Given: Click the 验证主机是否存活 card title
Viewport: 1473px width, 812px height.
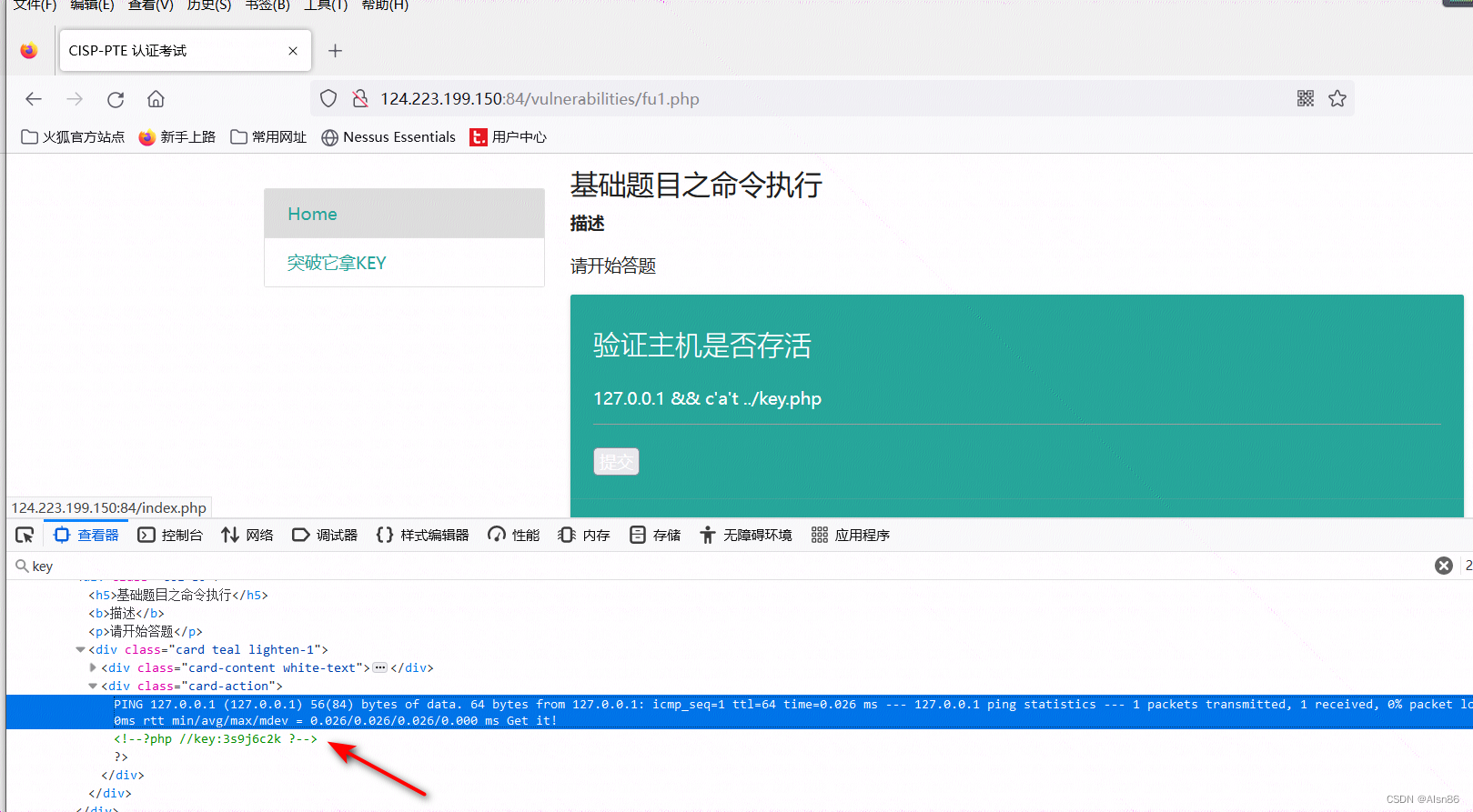Looking at the screenshot, I should [702, 346].
